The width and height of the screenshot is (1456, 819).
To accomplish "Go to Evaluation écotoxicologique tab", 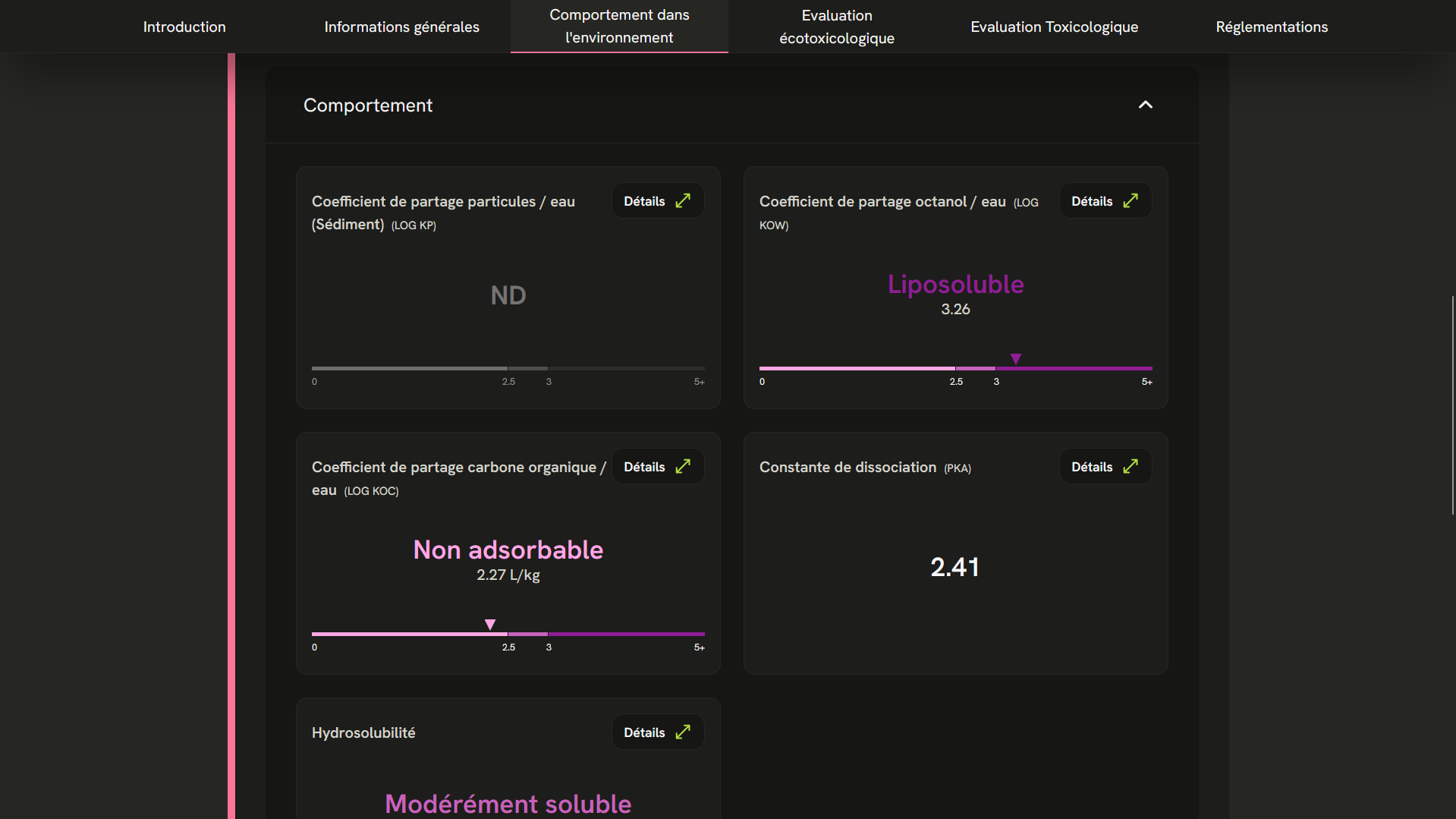I will (x=837, y=27).
